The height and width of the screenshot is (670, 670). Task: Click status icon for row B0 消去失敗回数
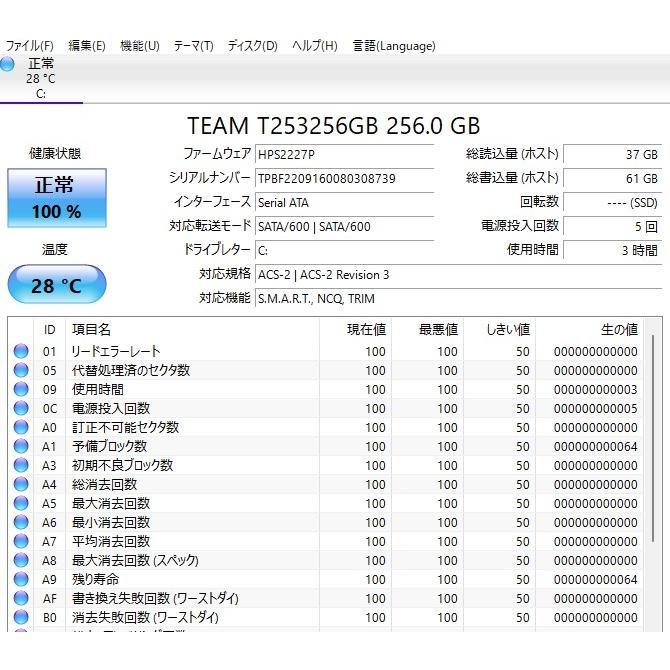(x=21, y=617)
